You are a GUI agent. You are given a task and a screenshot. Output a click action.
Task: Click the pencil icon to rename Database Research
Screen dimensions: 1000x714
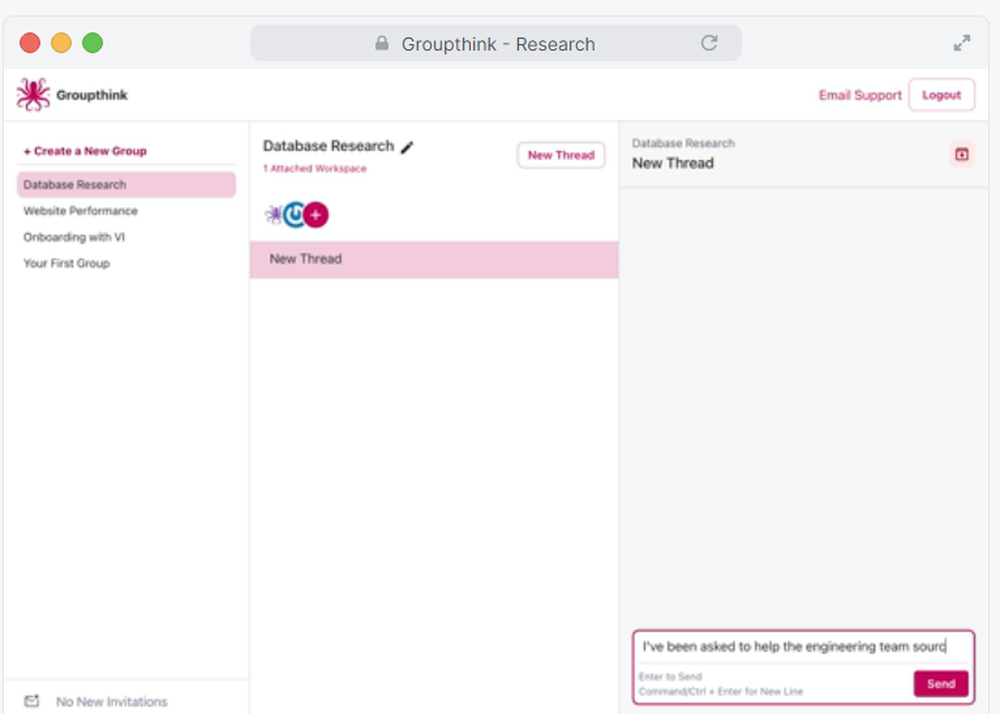[x=408, y=146]
